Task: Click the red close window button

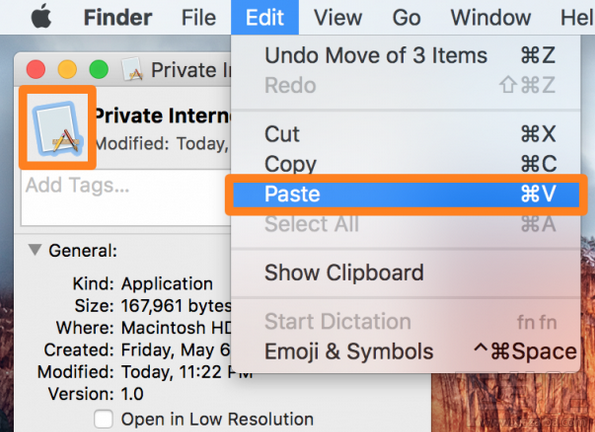Action: click(x=36, y=70)
